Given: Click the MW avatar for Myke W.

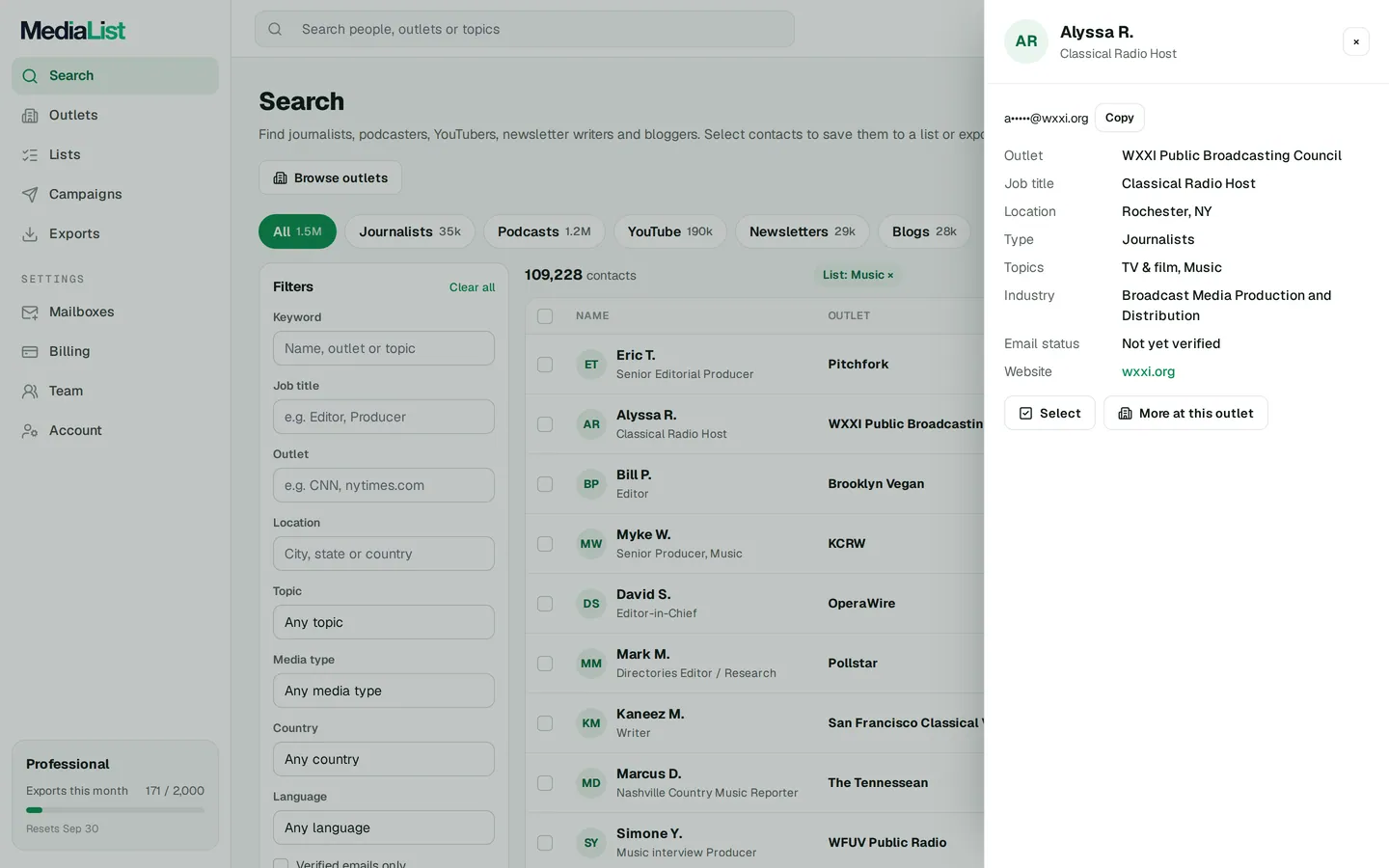Looking at the screenshot, I should tap(591, 544).
